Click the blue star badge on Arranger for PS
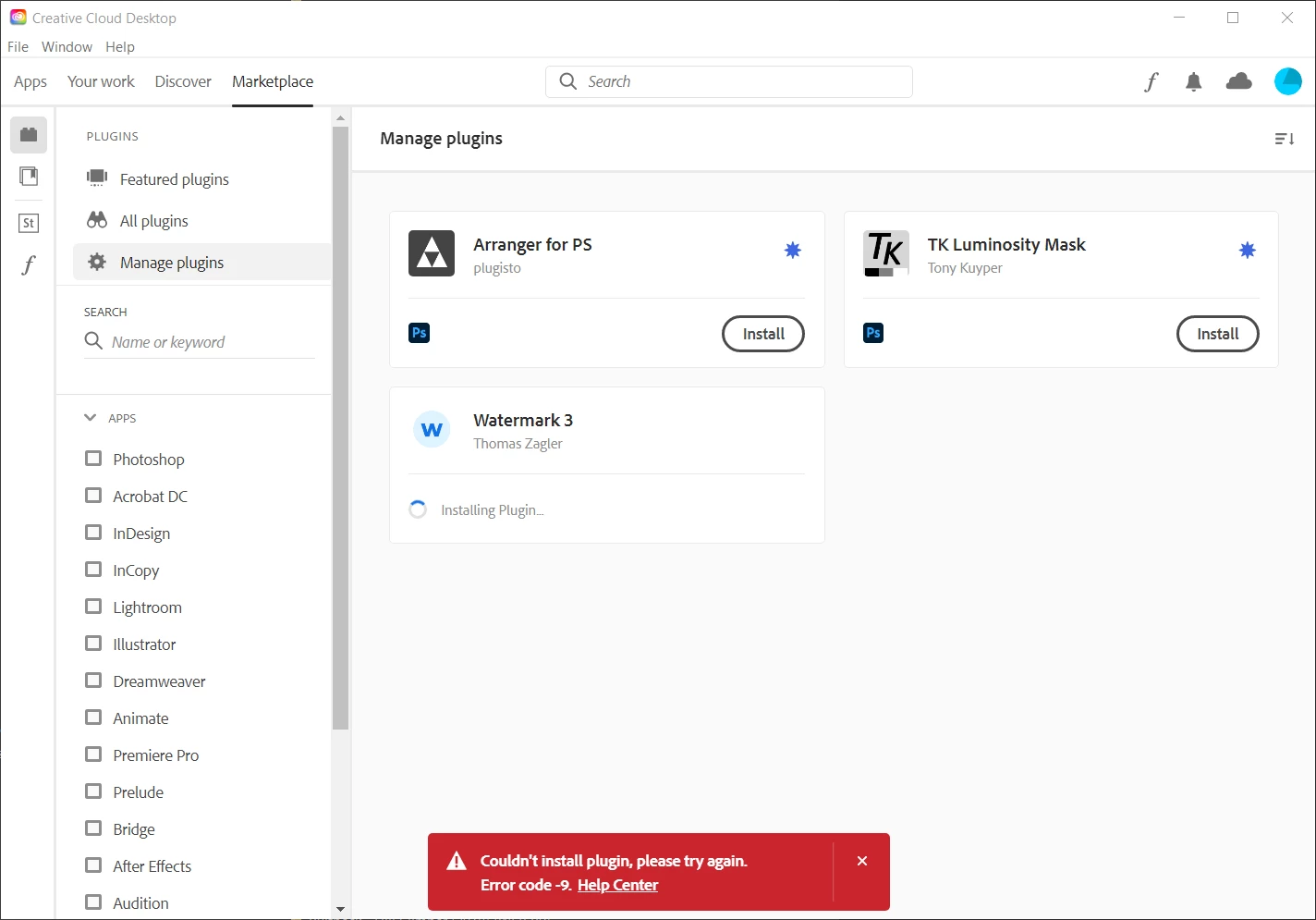 coord(793,250)
